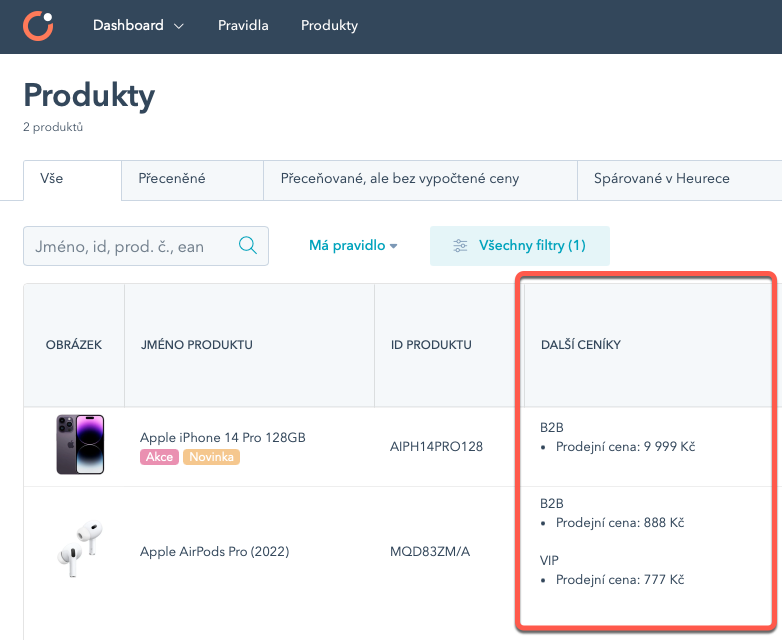The width and height of the screenshot is (782, 640).
Task: Switch to the Přeceněné tab
Action: tap(172, 179)
